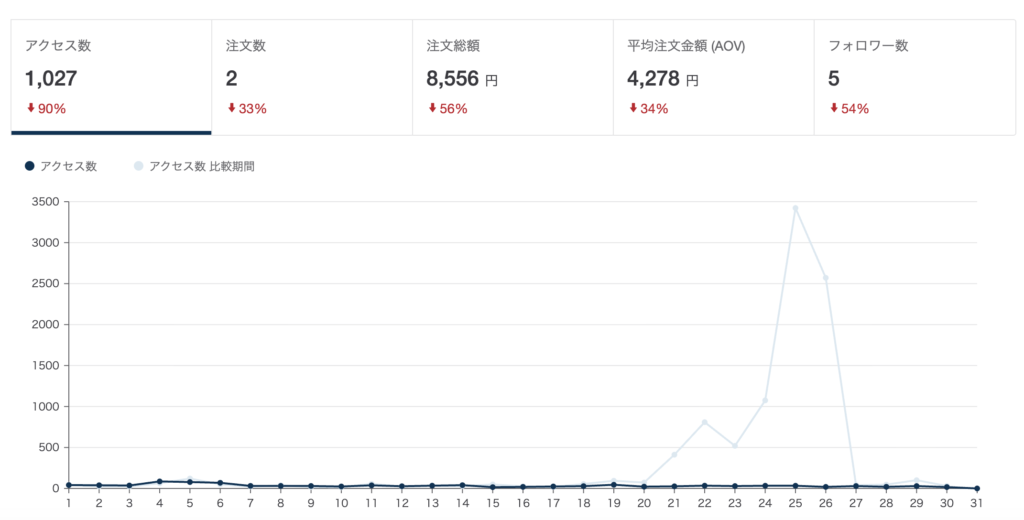Viewport: 1024px width, 520px height.
Task: Select the アクセス数 metric tab
Action: point(111,77)
